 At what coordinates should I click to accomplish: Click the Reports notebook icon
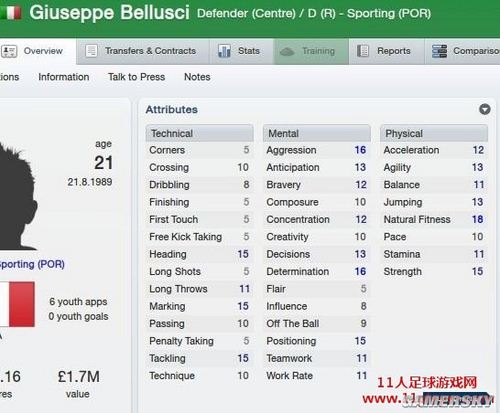(363, 51)
